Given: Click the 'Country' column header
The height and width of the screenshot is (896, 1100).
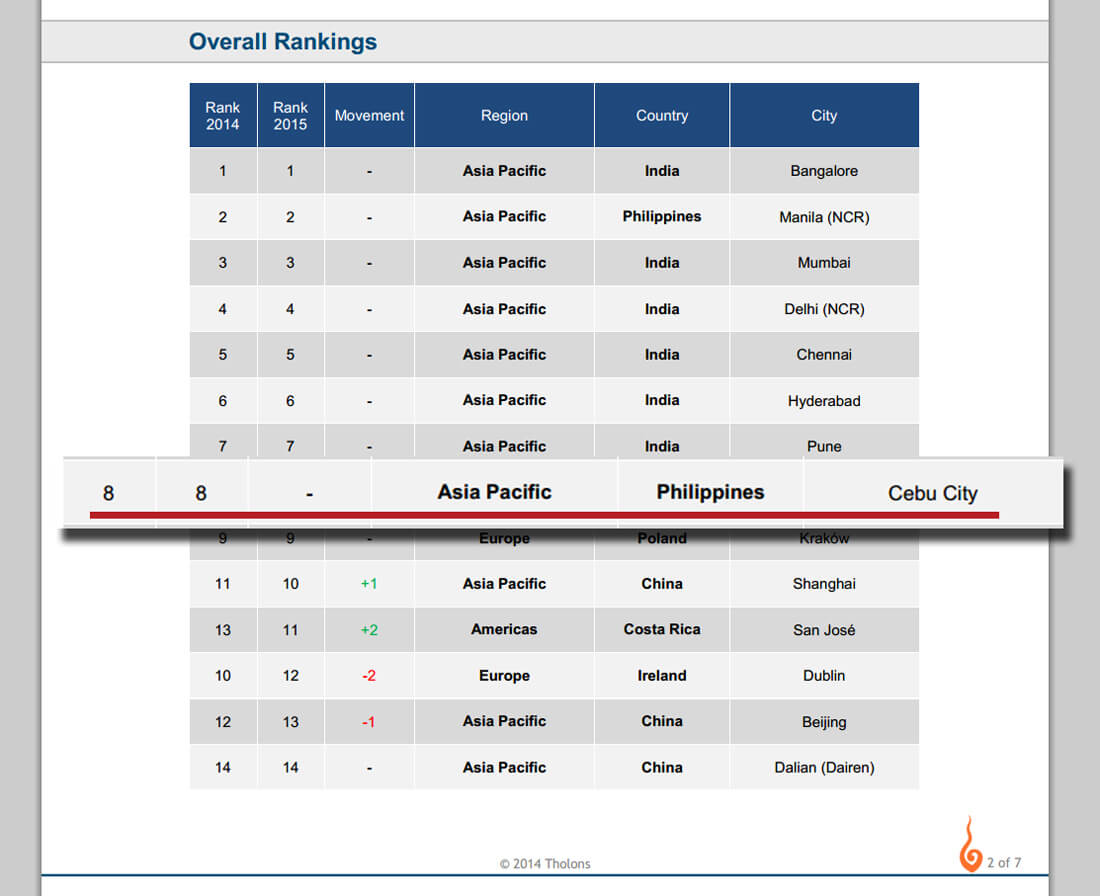Looking at the screenshot, I should pos(662,116).
